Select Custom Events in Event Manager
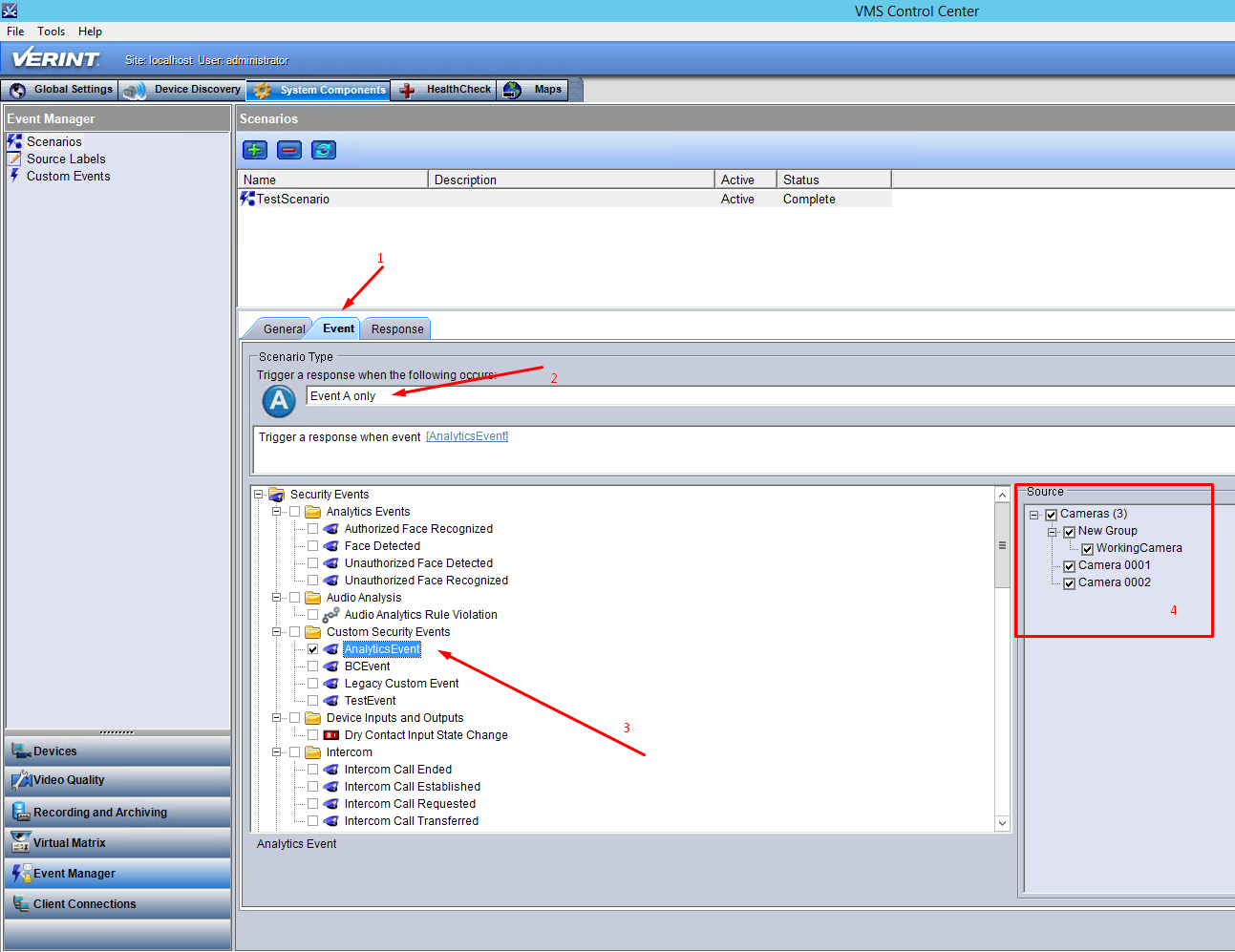The height and width of the screenshot is (952, 1235). (x=68, y=177)
